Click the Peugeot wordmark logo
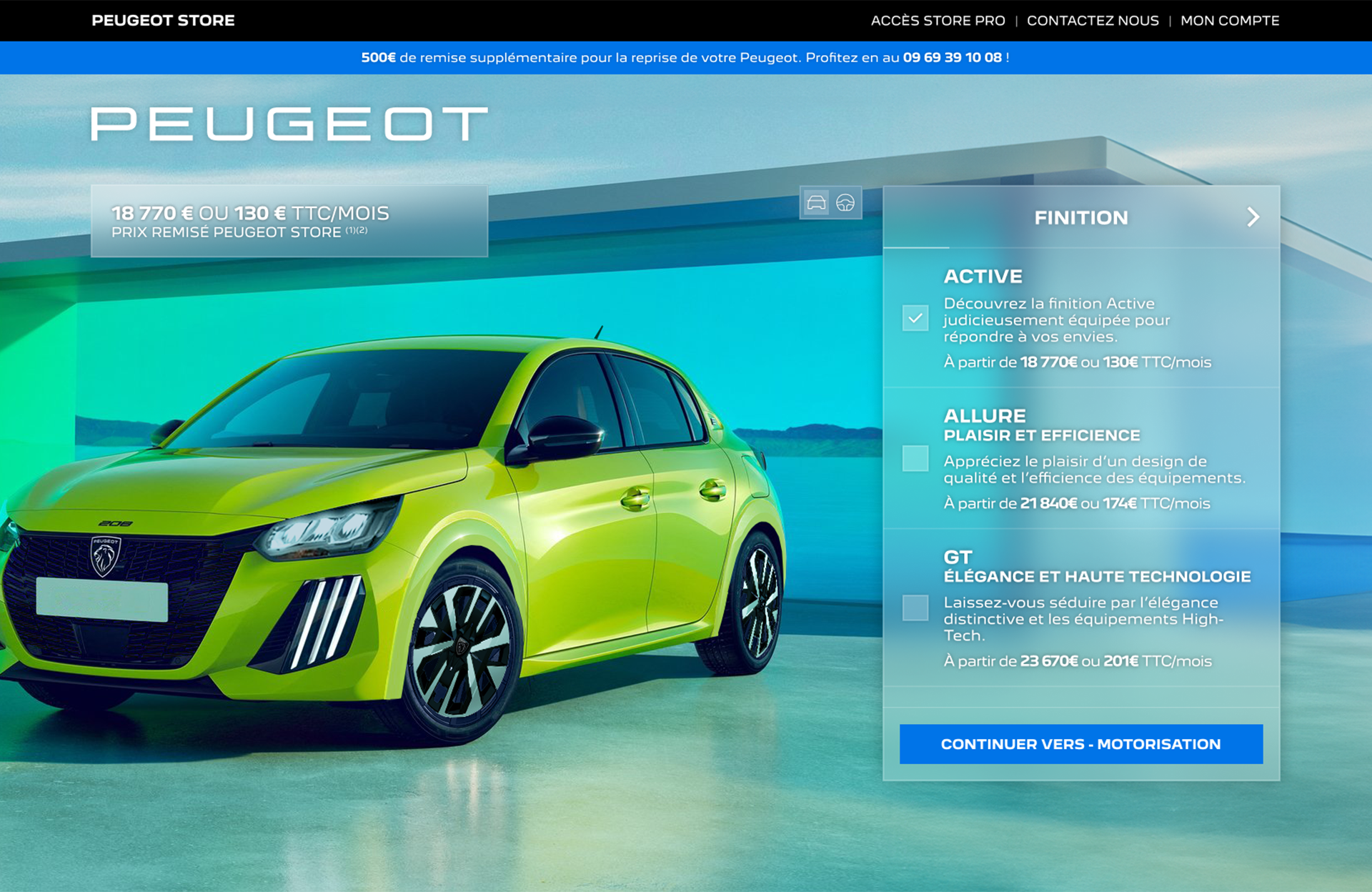1372x892 pixels. click(289, 124)
